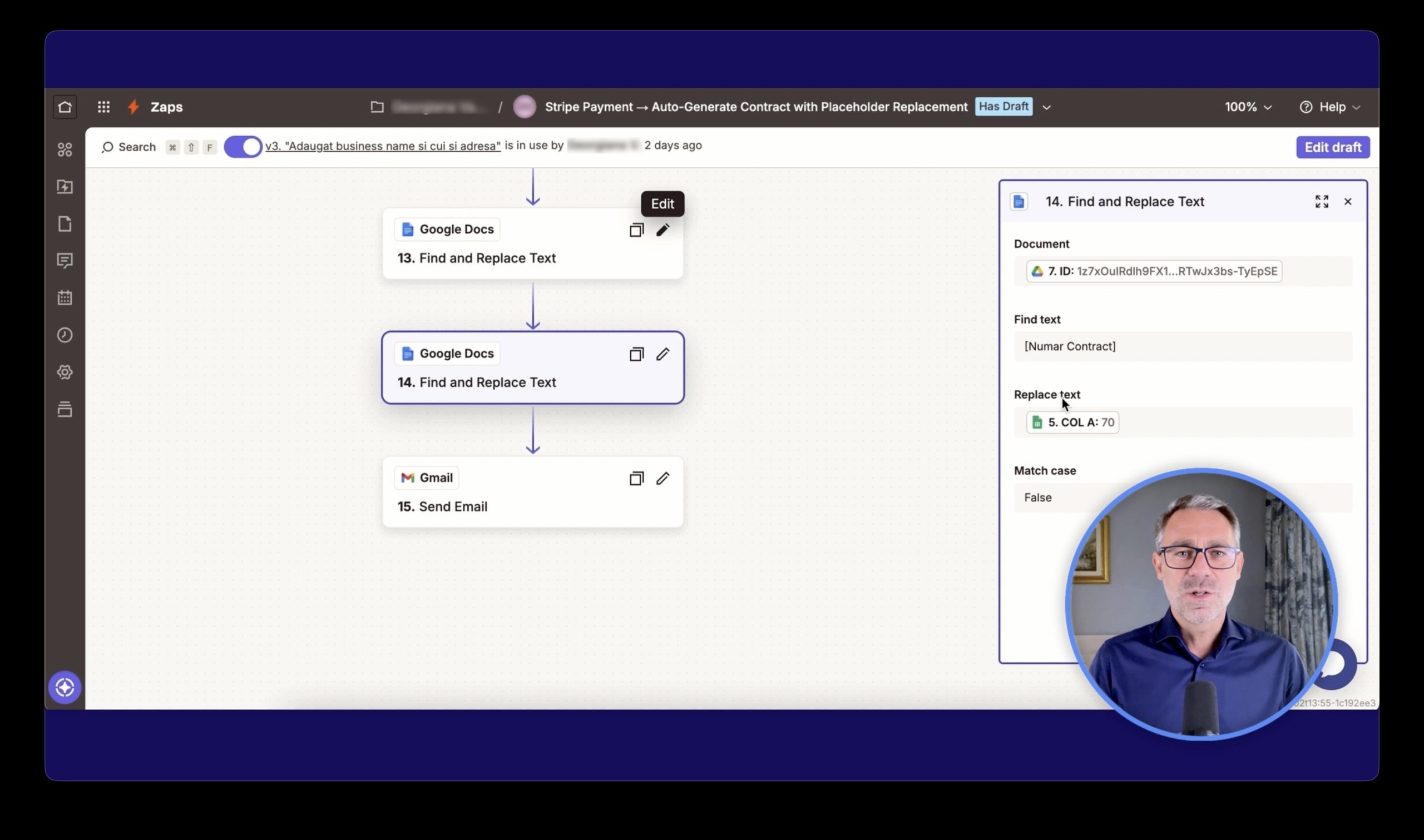This screenshot has width=1424, height=840.
Task: Open the comments sidebar icon
Action: pyautogui.click(x=65, y=261)
